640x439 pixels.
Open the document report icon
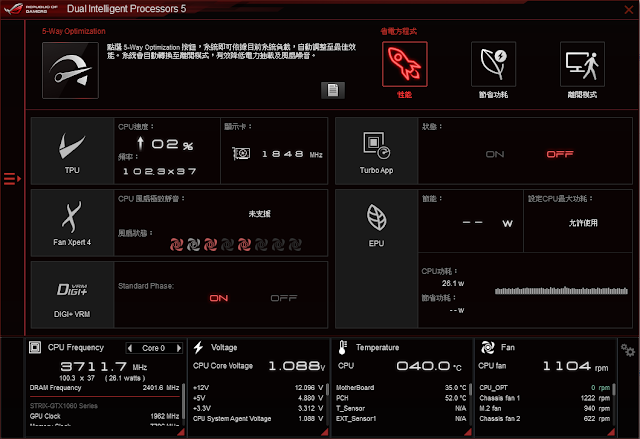coord(333,90)
